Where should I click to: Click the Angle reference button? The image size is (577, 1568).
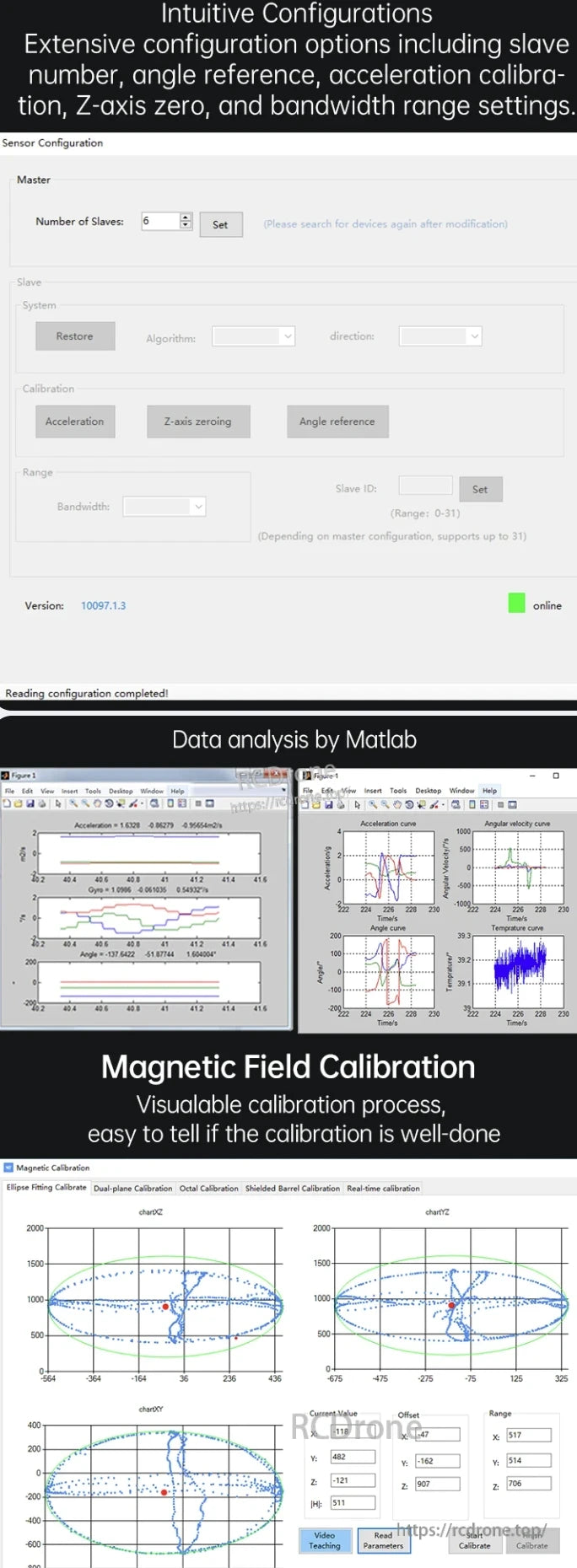(x=337, y=422)
